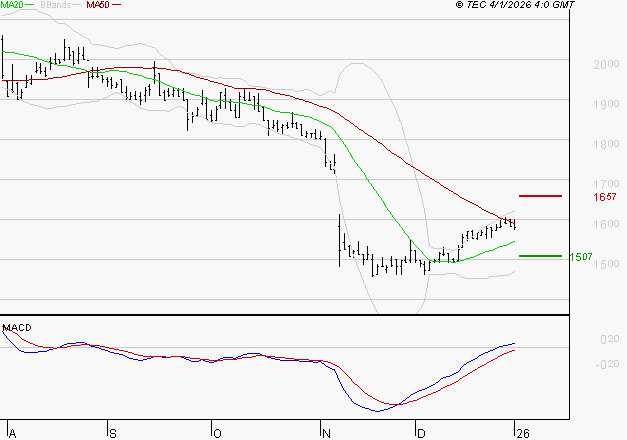This screenshot has width=627, height=440.
Task: Click the MACD panel label
Action: (17, 328)
